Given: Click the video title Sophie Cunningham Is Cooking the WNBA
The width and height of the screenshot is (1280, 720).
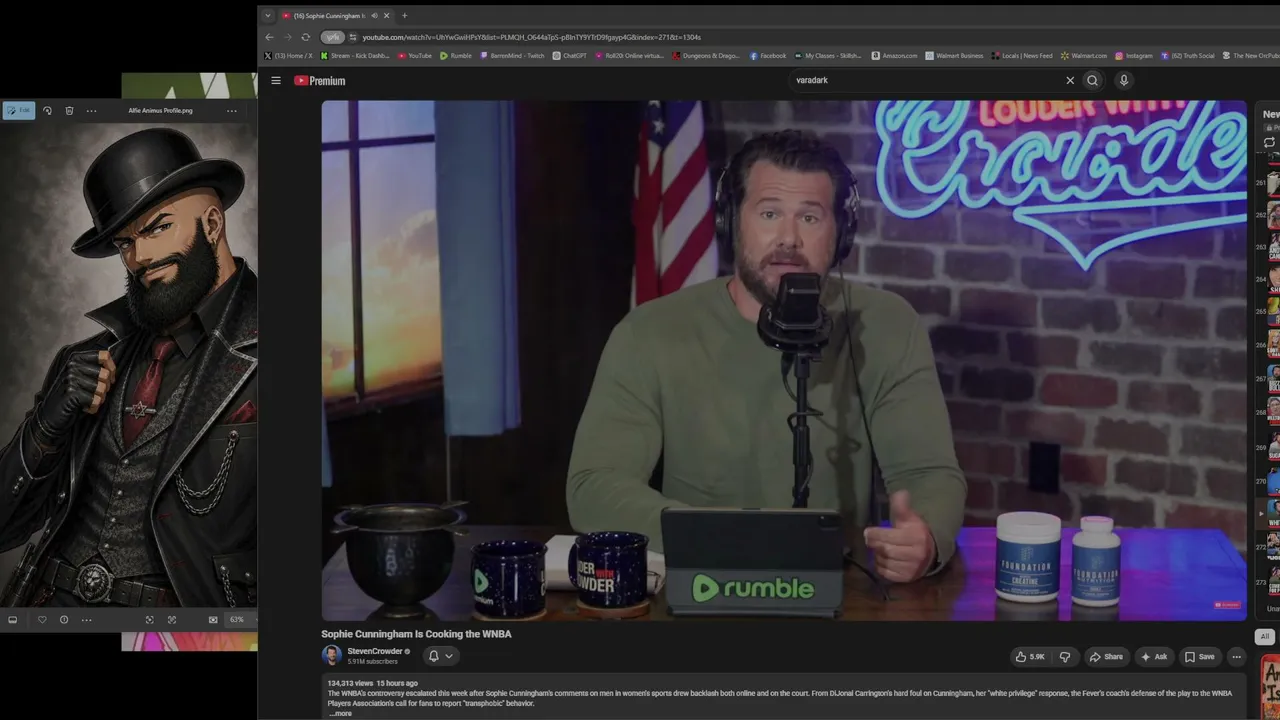Looking at the screenshot, I should [416, 634].
